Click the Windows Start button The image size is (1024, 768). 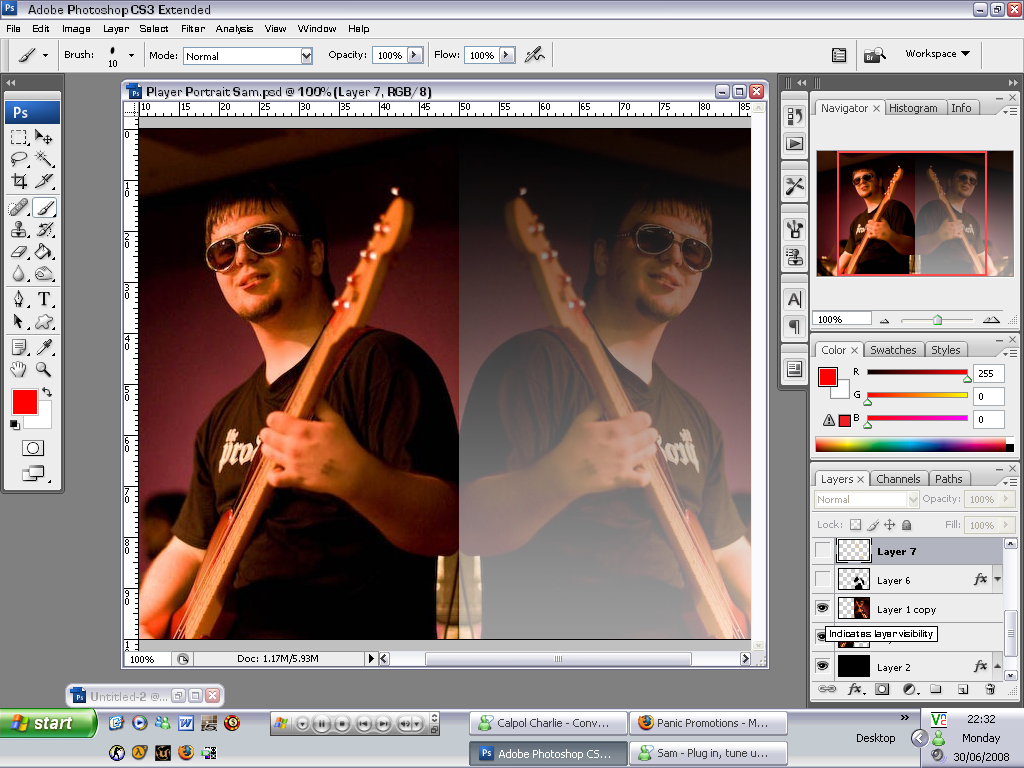[48, 723]
